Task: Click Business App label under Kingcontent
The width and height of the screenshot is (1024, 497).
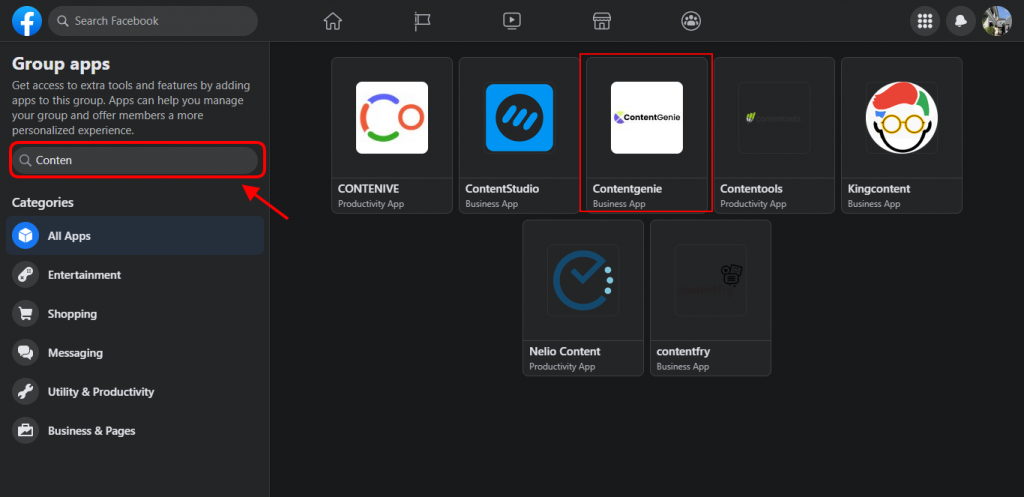Action: click(x=874, y=204)
